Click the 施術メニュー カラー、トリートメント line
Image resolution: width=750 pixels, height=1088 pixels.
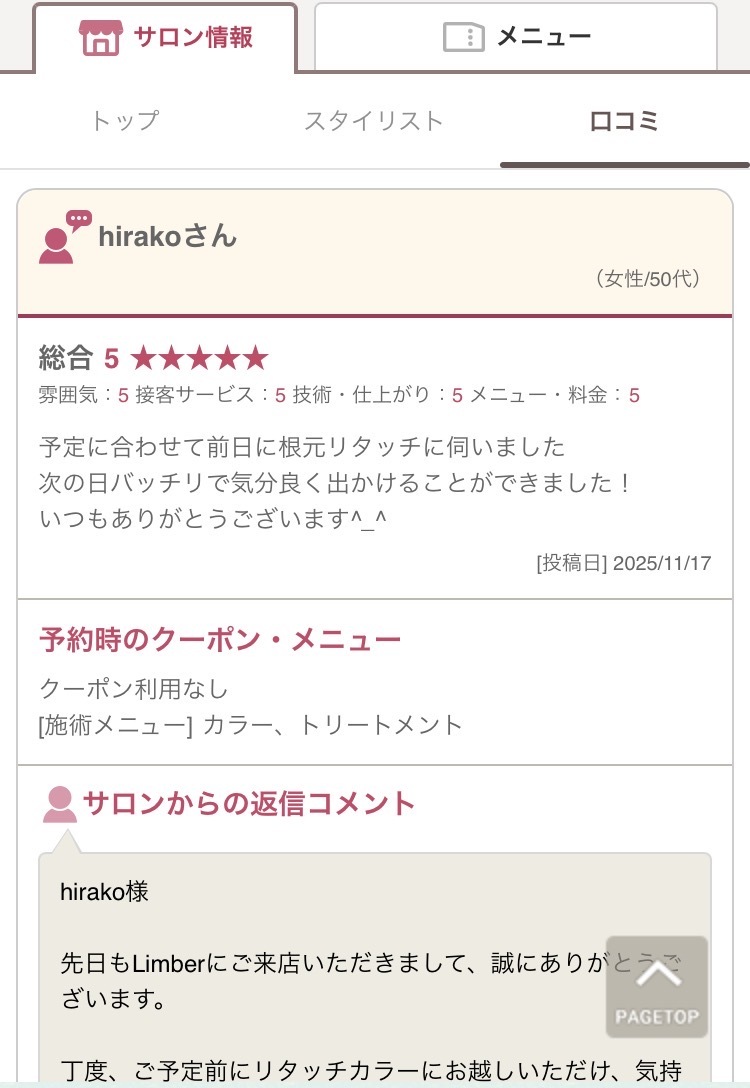click(x=251, y=725)
